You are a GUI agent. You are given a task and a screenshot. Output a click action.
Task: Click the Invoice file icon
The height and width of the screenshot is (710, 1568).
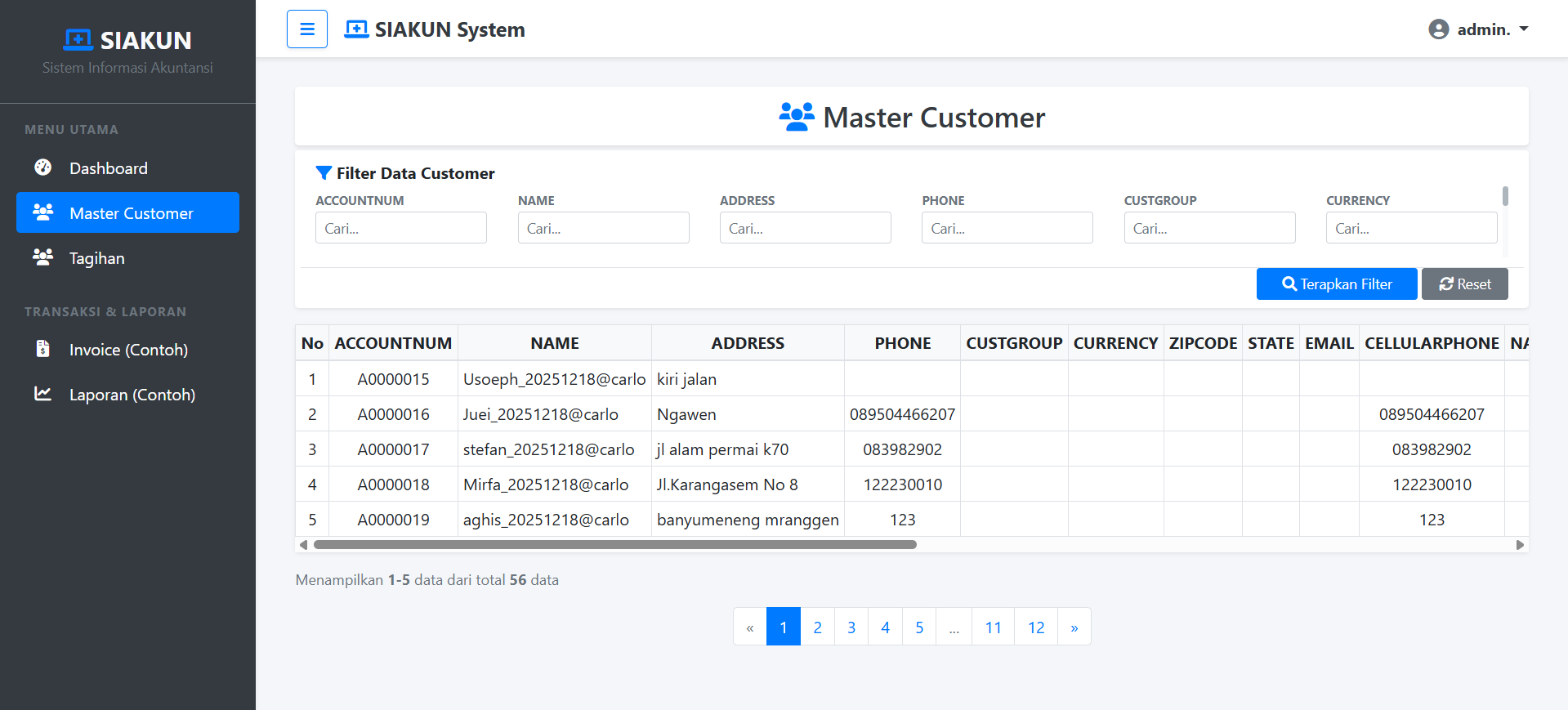pyautogui.click(x=43, y=349)
